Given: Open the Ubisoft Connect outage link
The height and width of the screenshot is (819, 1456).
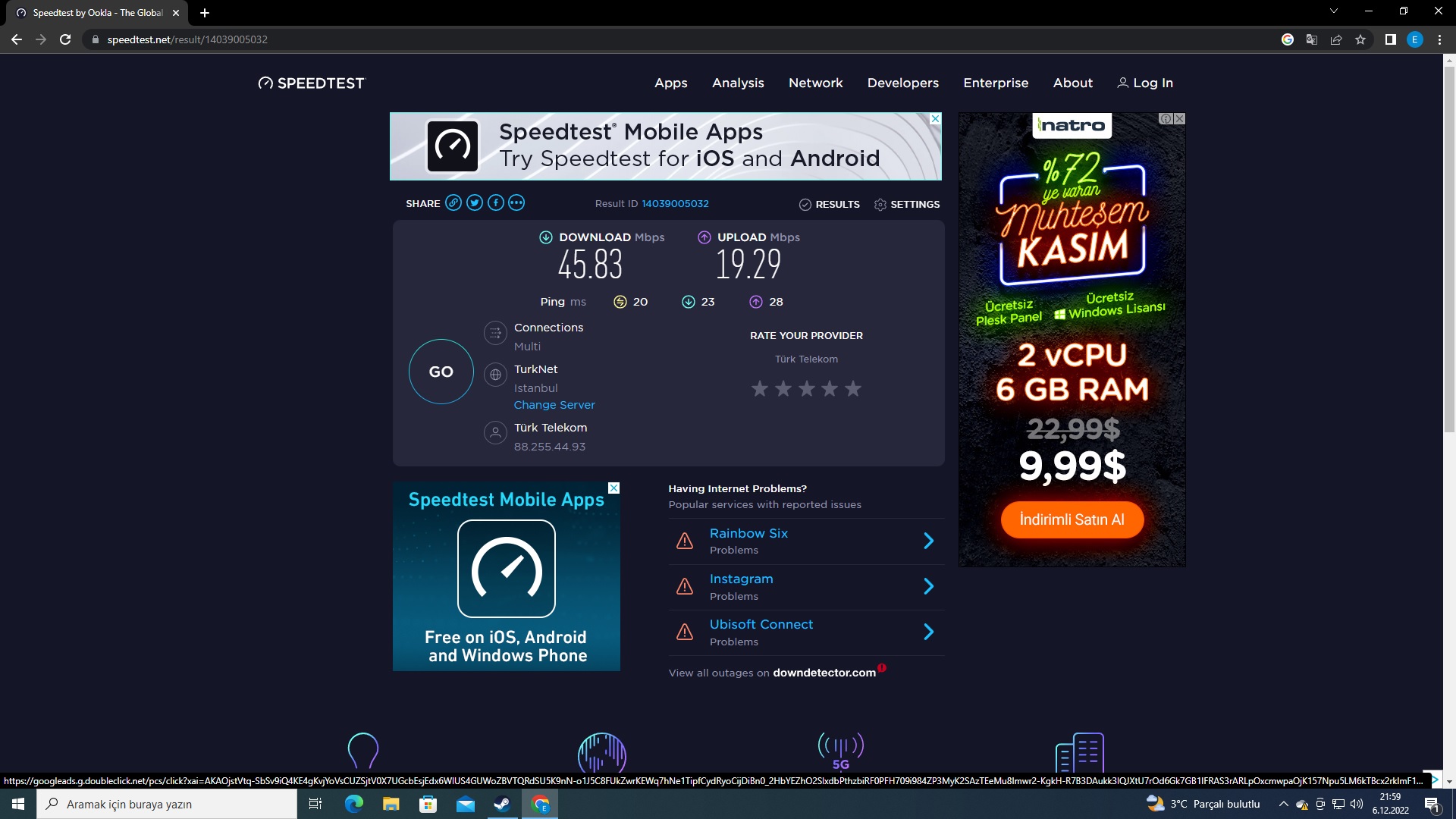Looking at the screenshot, I should click(761, 624).
